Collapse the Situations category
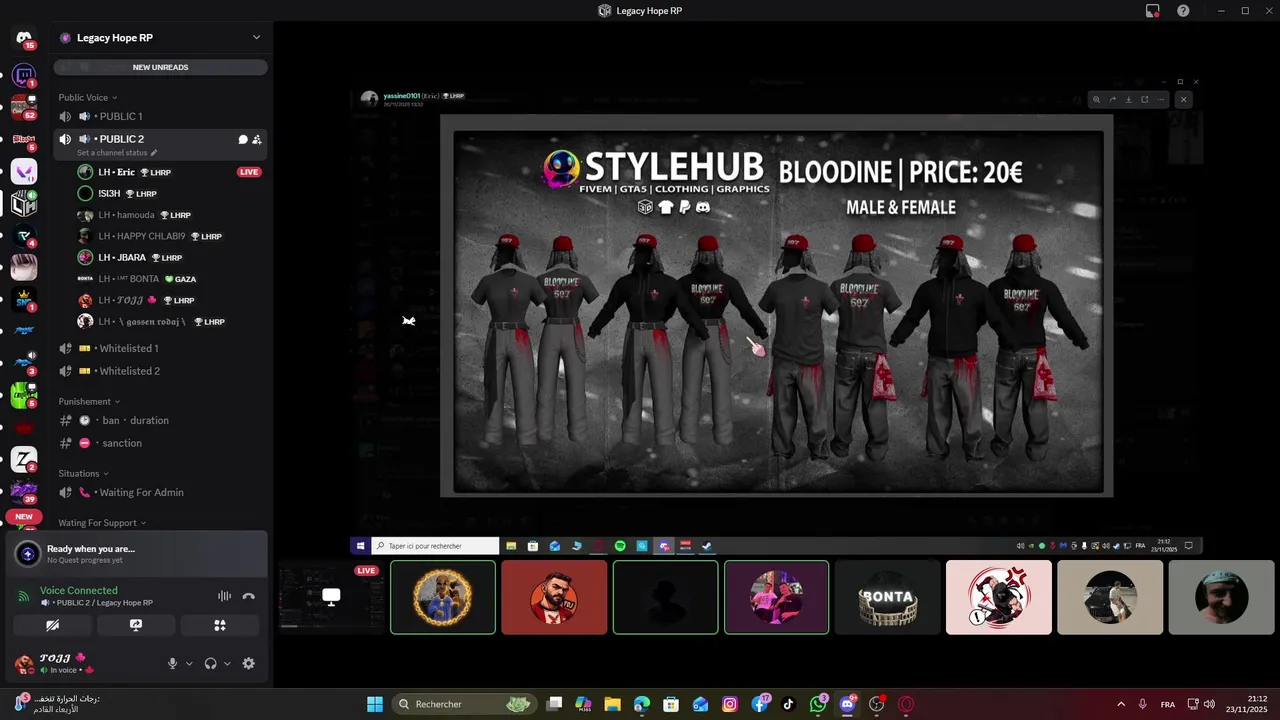 [x=83, y=473]
